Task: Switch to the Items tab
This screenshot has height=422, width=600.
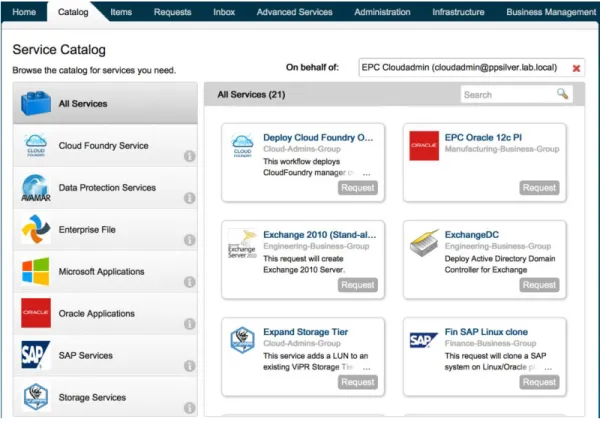Action: pos(121,12)
